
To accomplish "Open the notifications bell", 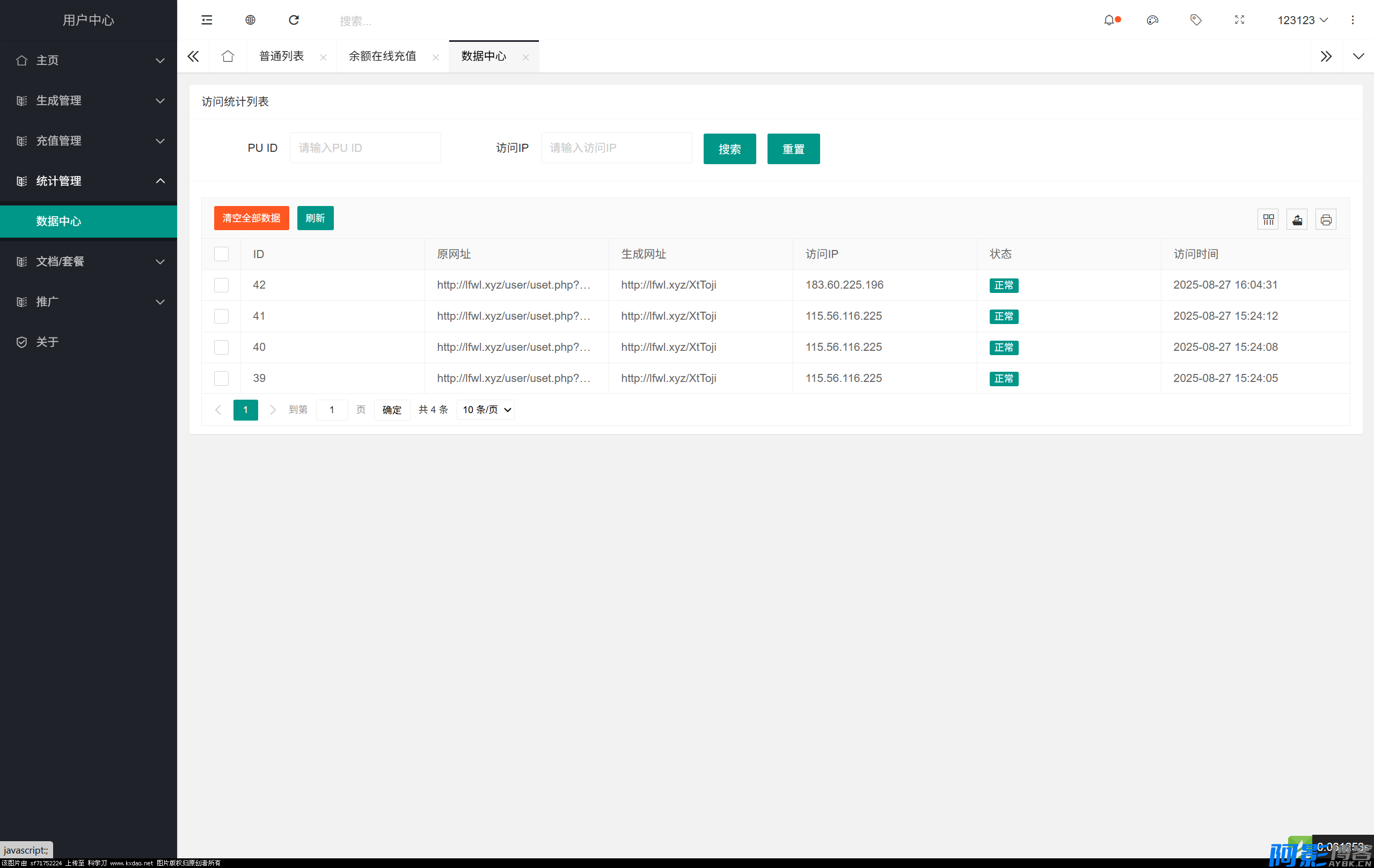I will 1109,20.
